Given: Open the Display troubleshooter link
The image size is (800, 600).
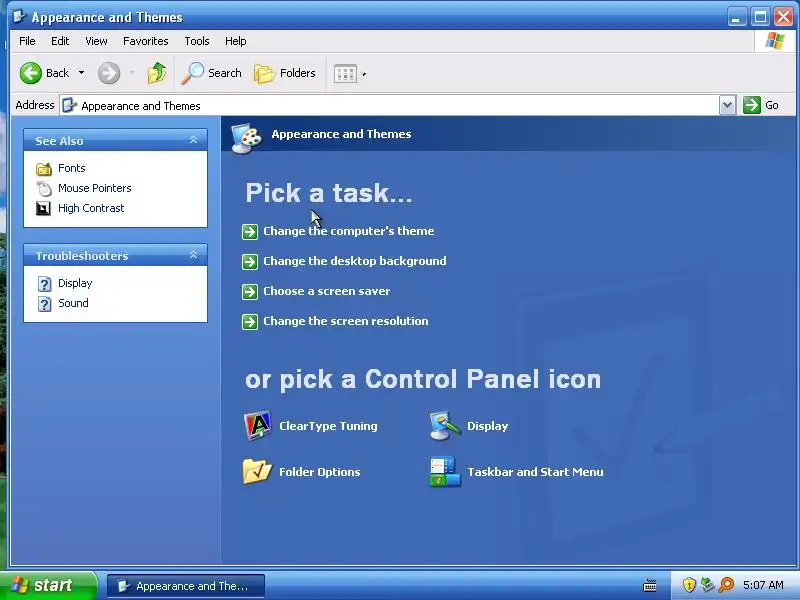Looking at the screenshot, I should (75, 283).
